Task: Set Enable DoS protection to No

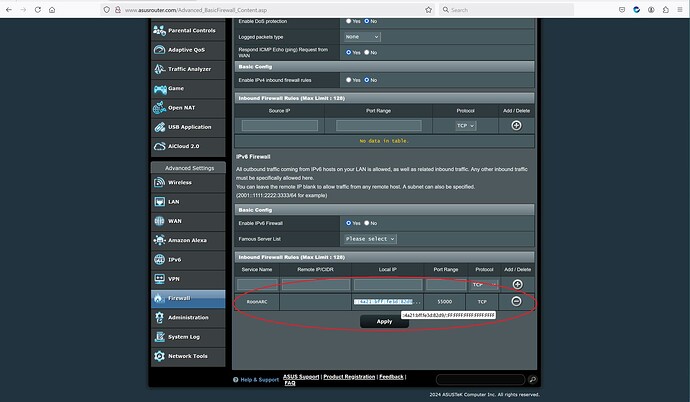Action: pyautogui.click(x=367, y=21)
